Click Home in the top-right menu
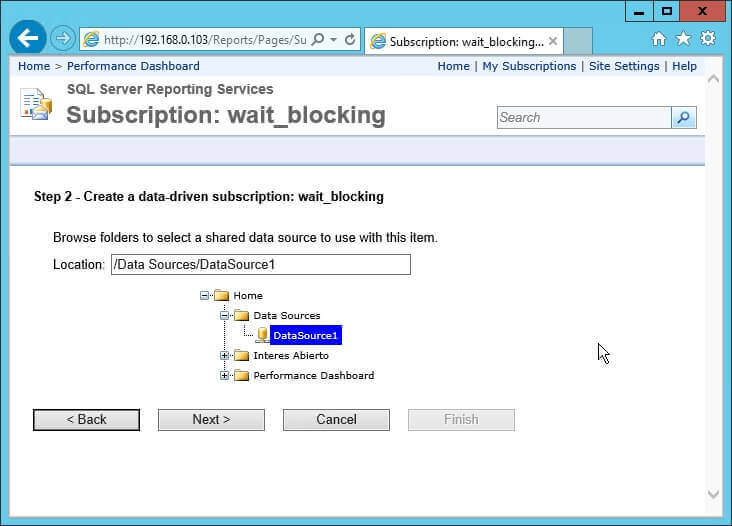Image resolution: width=732 pixels, height=526 pixels. coord(453,66)
